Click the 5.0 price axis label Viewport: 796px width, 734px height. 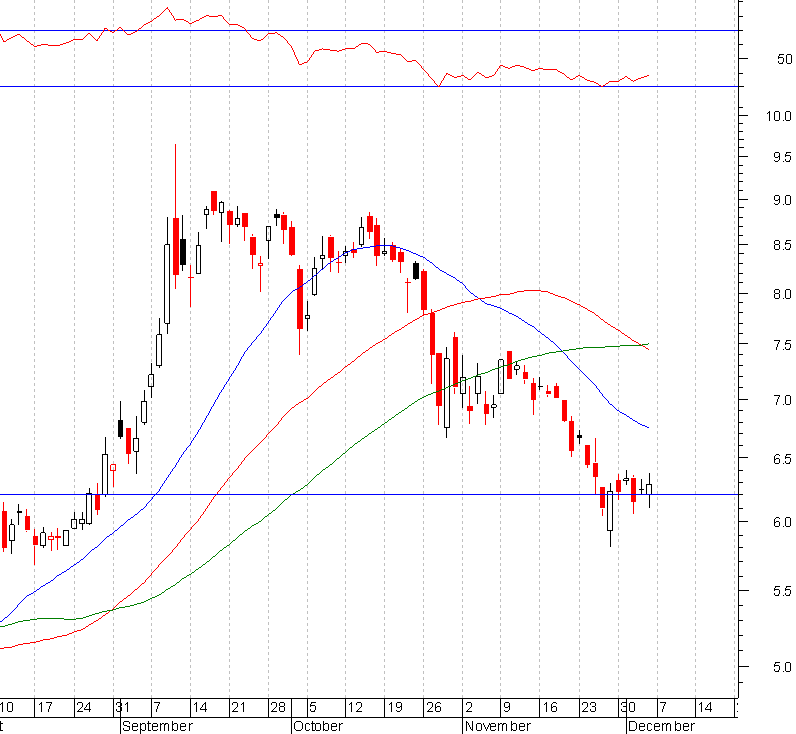click(x=782, y=667)
